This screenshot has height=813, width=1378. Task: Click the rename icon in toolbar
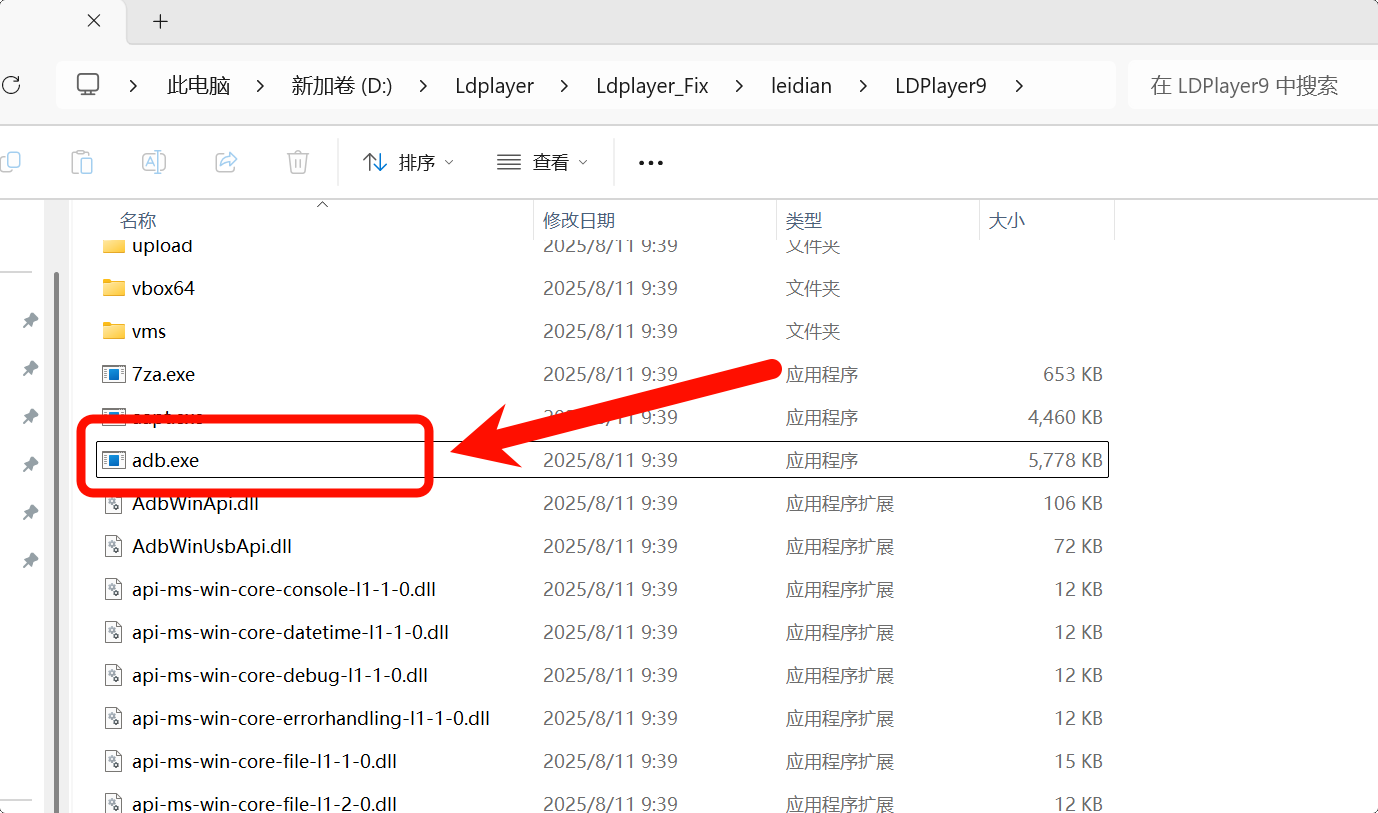pos(154,162)
